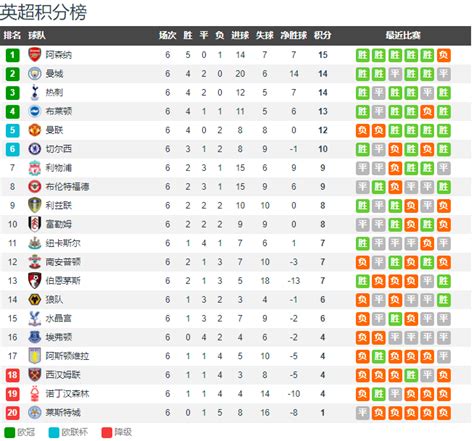The height and width of the screenshot is (441, 474).
Task: Open the 诺丁汉森林 team link
Action: (67, 394)
